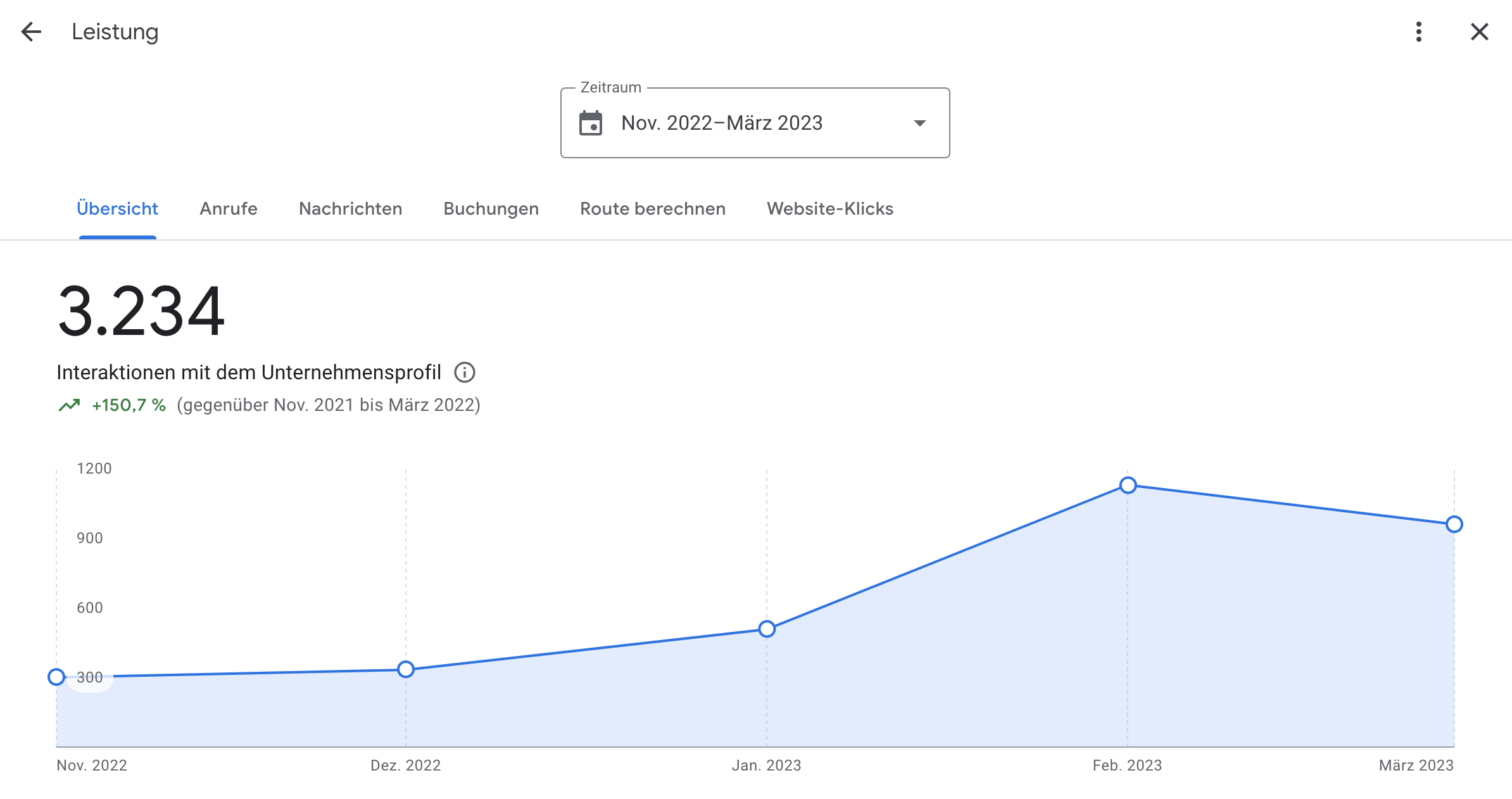
Task: Open the Nov. 2022–März 2023 date range selector
Action: [722, 123]
